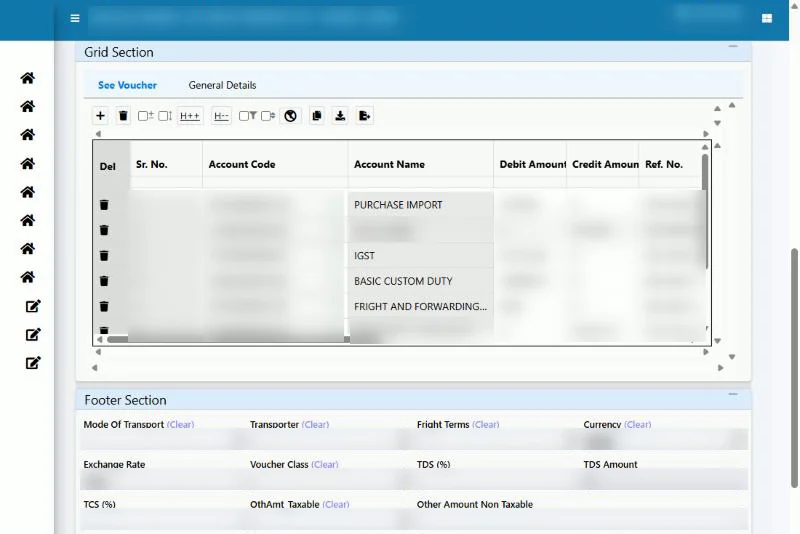Click the Credit Amount column header
This screenshot has width=800, height=534.
click(x=603, y=164)
